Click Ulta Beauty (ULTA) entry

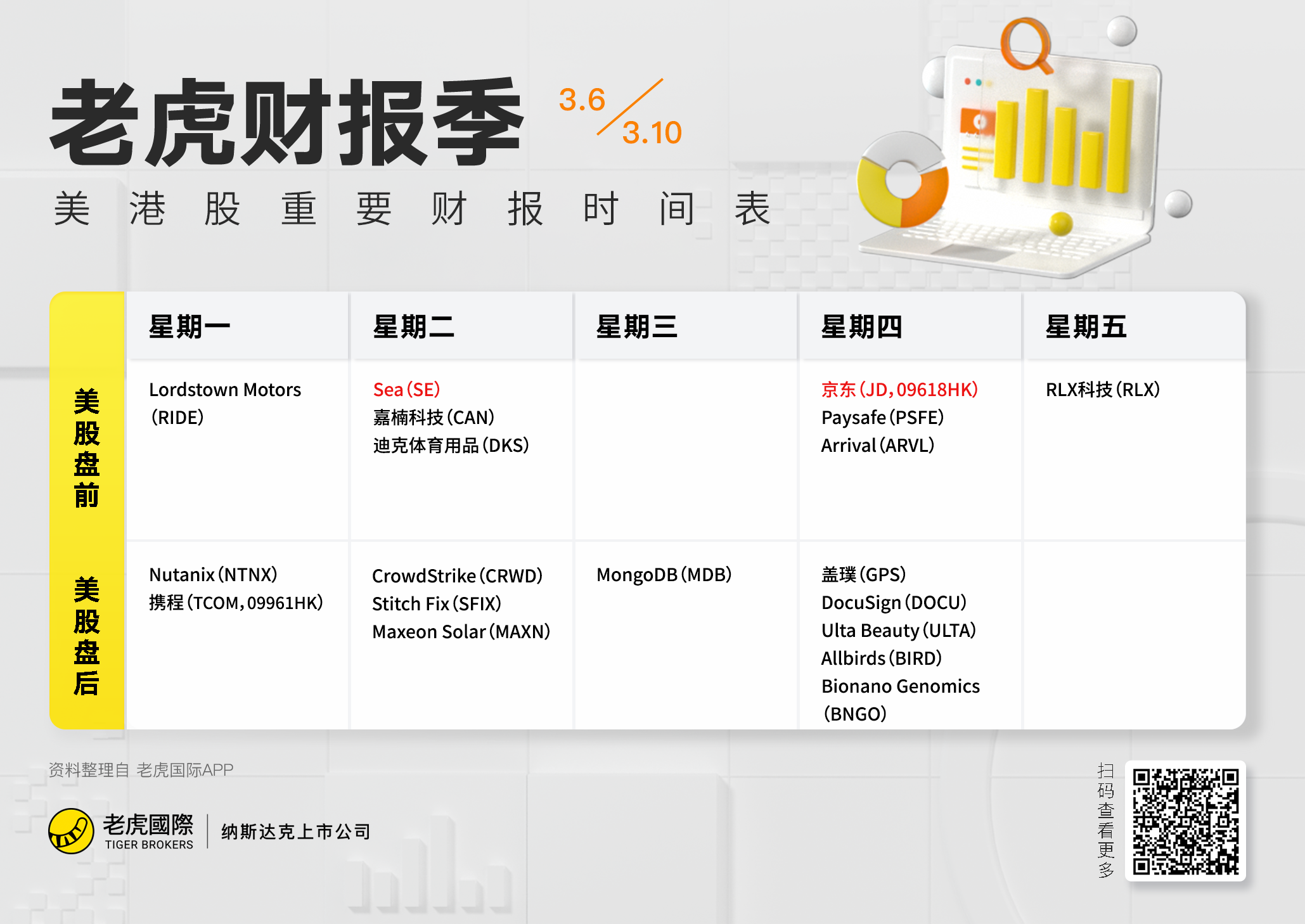click(x=899, y=630)
